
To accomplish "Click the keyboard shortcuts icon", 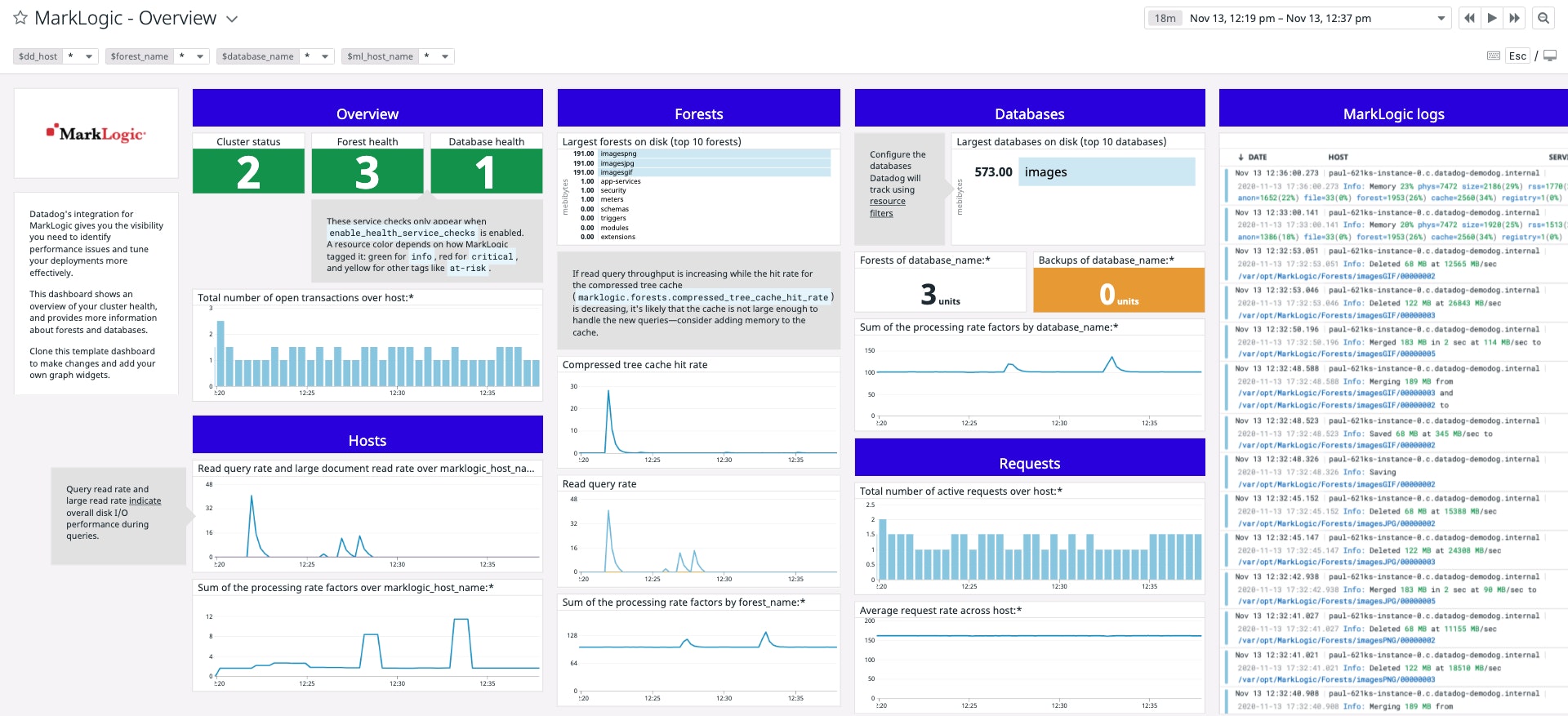I will point(1494,56).
